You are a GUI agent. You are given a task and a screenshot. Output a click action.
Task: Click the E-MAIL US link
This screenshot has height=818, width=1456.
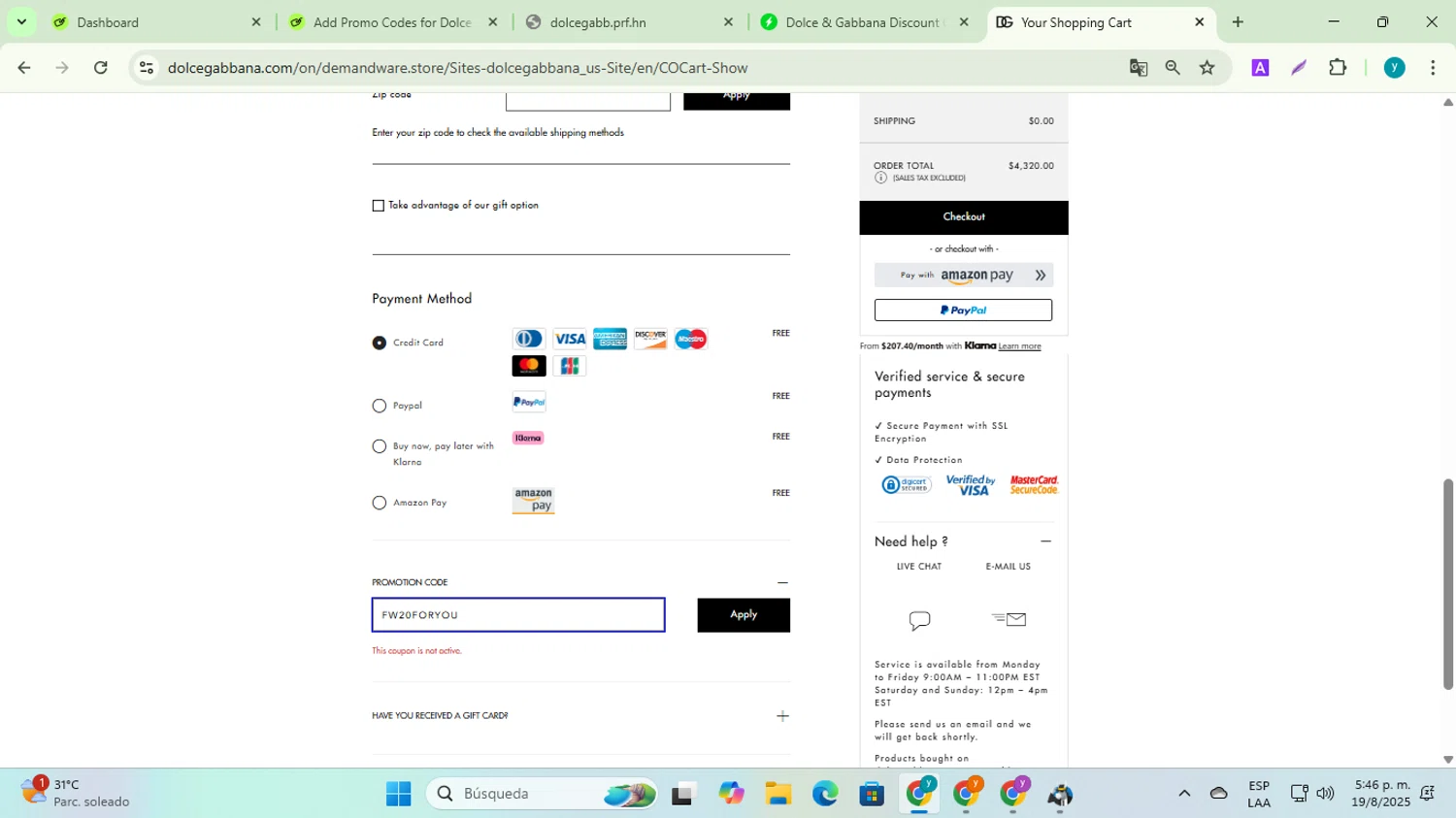tap(1009, 567)
